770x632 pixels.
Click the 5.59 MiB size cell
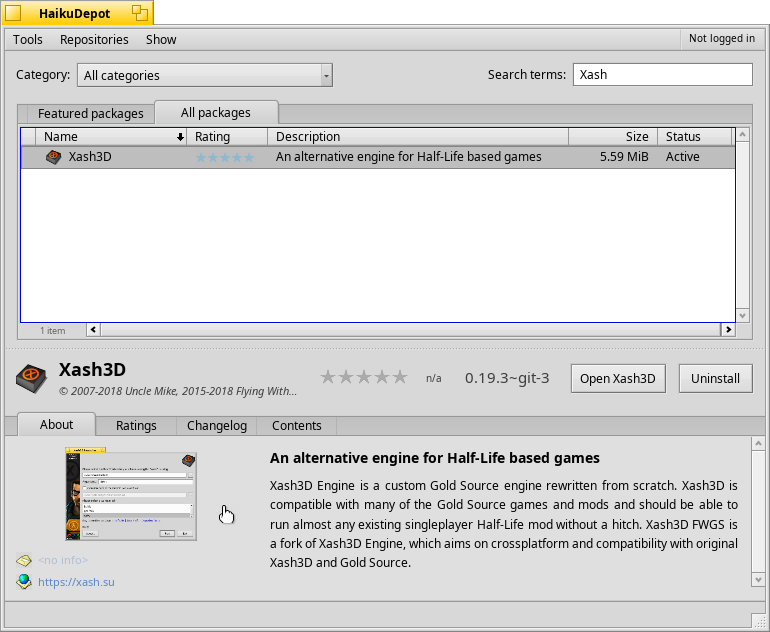(x=624, y=157)
